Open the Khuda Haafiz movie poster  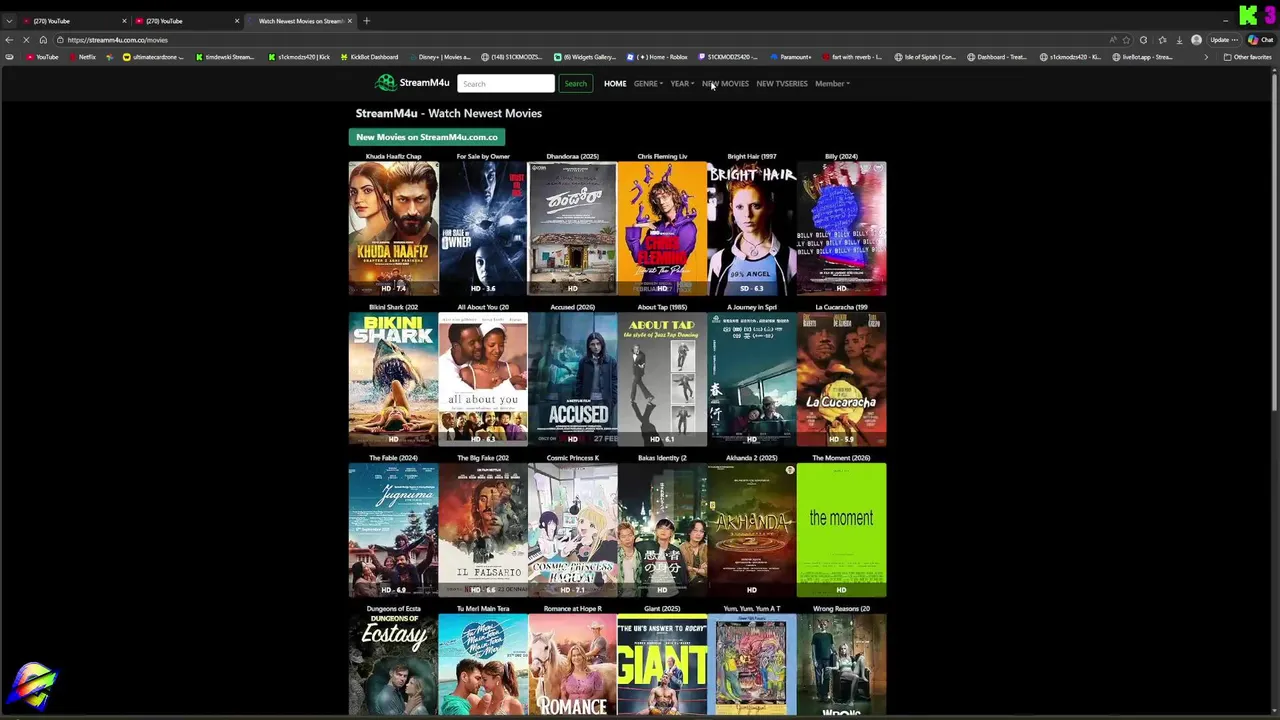pos(393,229)
